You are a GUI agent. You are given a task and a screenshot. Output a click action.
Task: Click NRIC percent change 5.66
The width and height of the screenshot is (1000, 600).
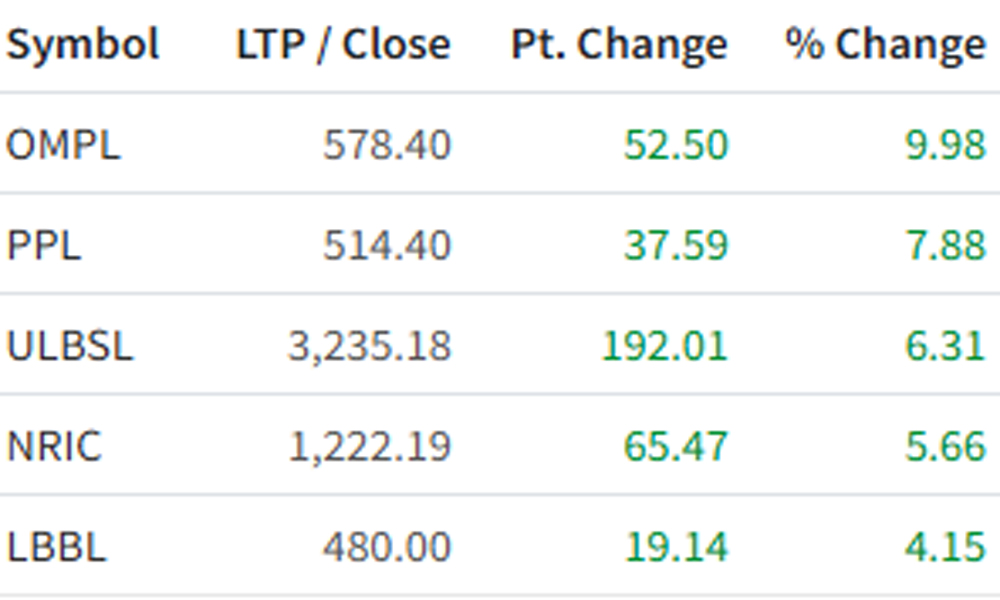(946, 446)
